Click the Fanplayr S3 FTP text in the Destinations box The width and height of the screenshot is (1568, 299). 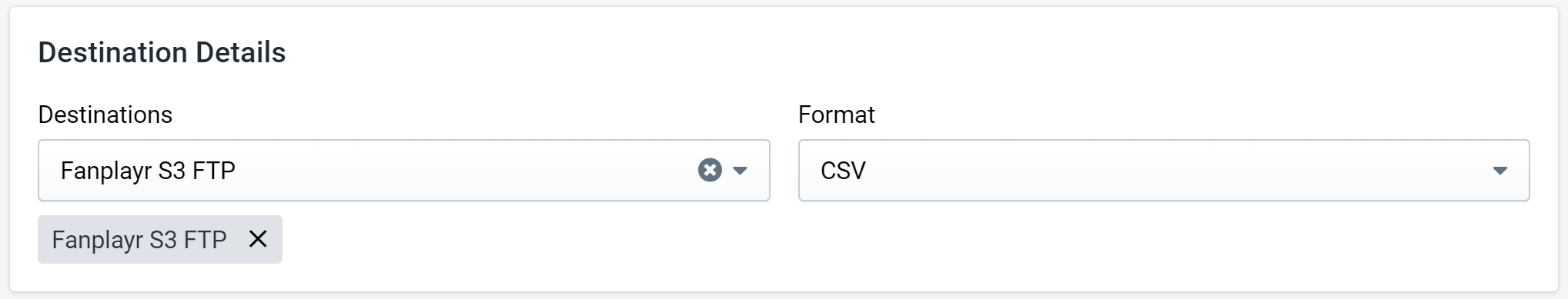click(x=148, y=170)
